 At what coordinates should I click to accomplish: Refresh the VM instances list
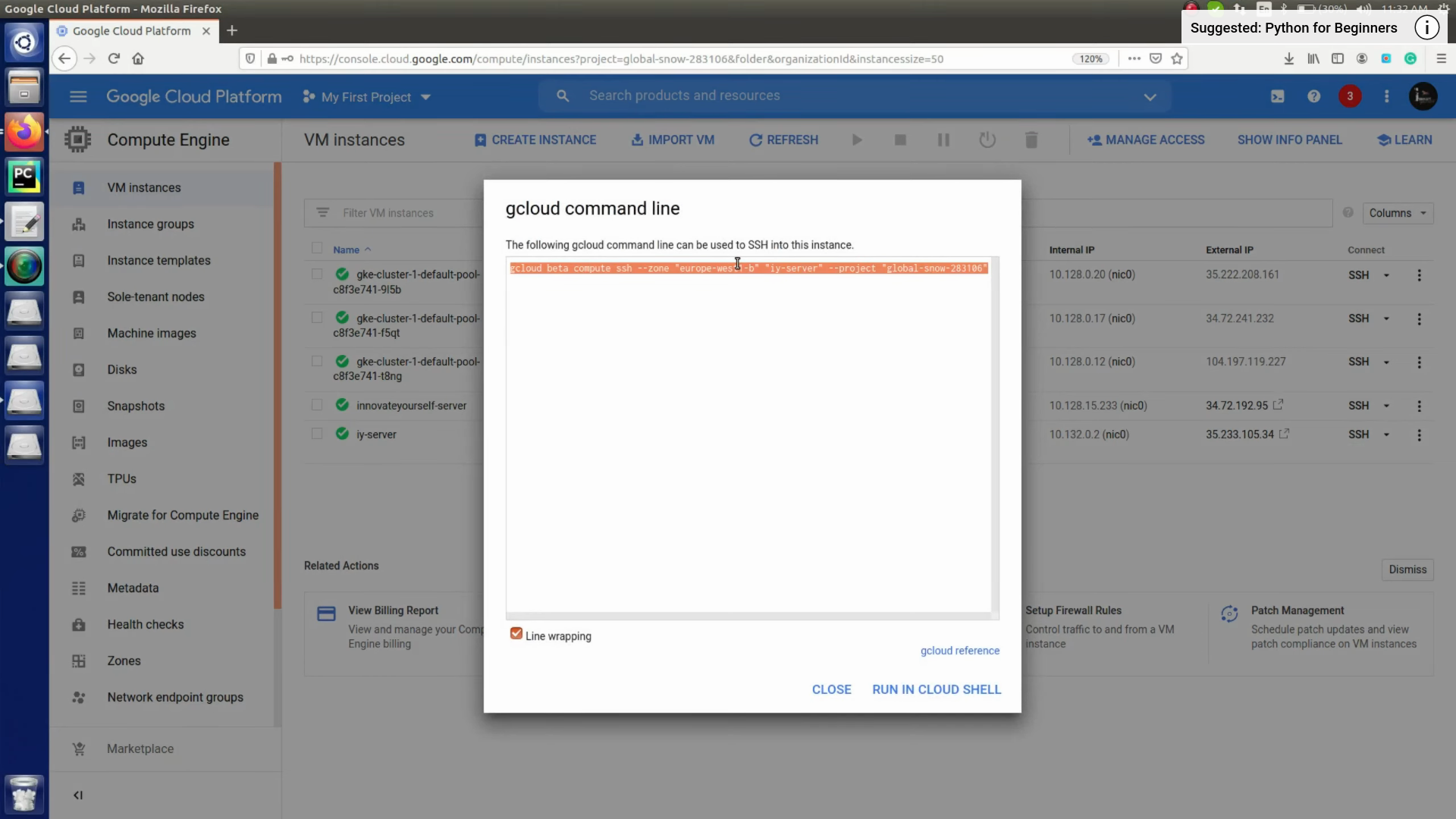(x=783, y=140)
